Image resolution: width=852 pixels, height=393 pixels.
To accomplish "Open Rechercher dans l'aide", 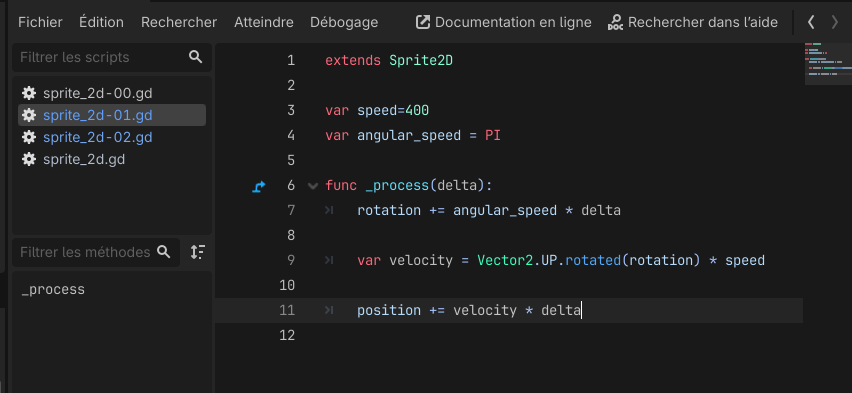I will [x=693, y=22].
